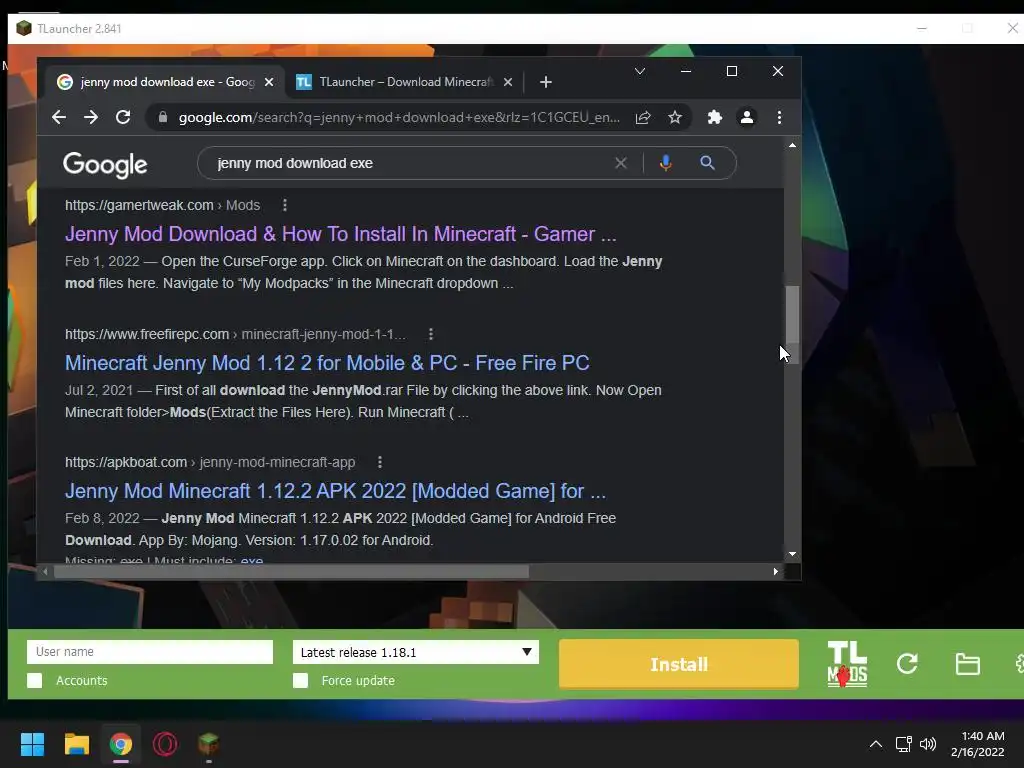Close the jenny mod download tab
Screen dimensions: 1024x768
click(269, 82)
